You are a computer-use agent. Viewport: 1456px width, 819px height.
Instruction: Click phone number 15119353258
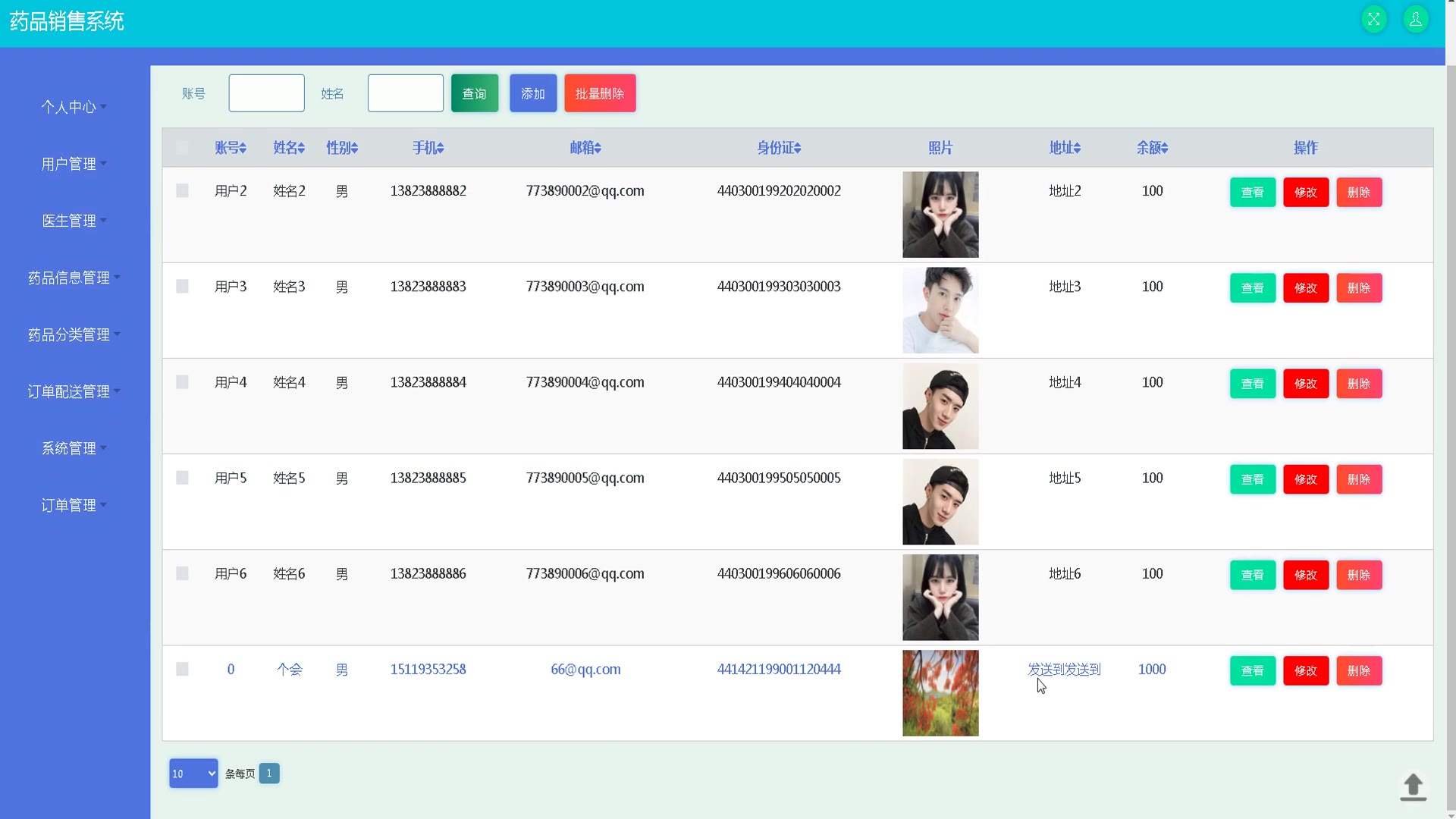[428, 670]
